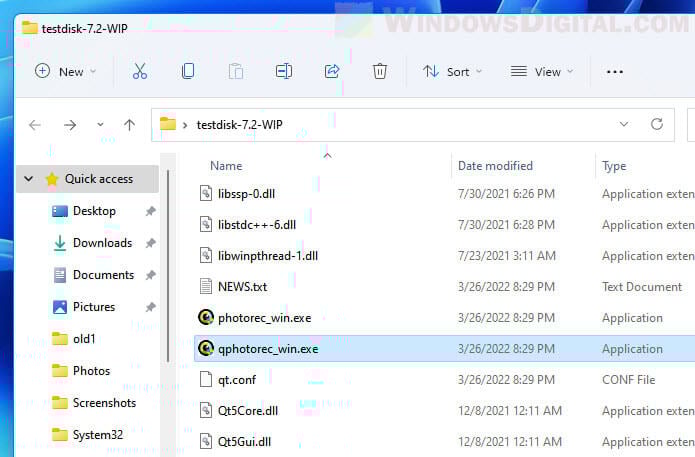Screen dimensions: 695x457
Task: Click the star icon of Quick access
Action: [52, 179]
